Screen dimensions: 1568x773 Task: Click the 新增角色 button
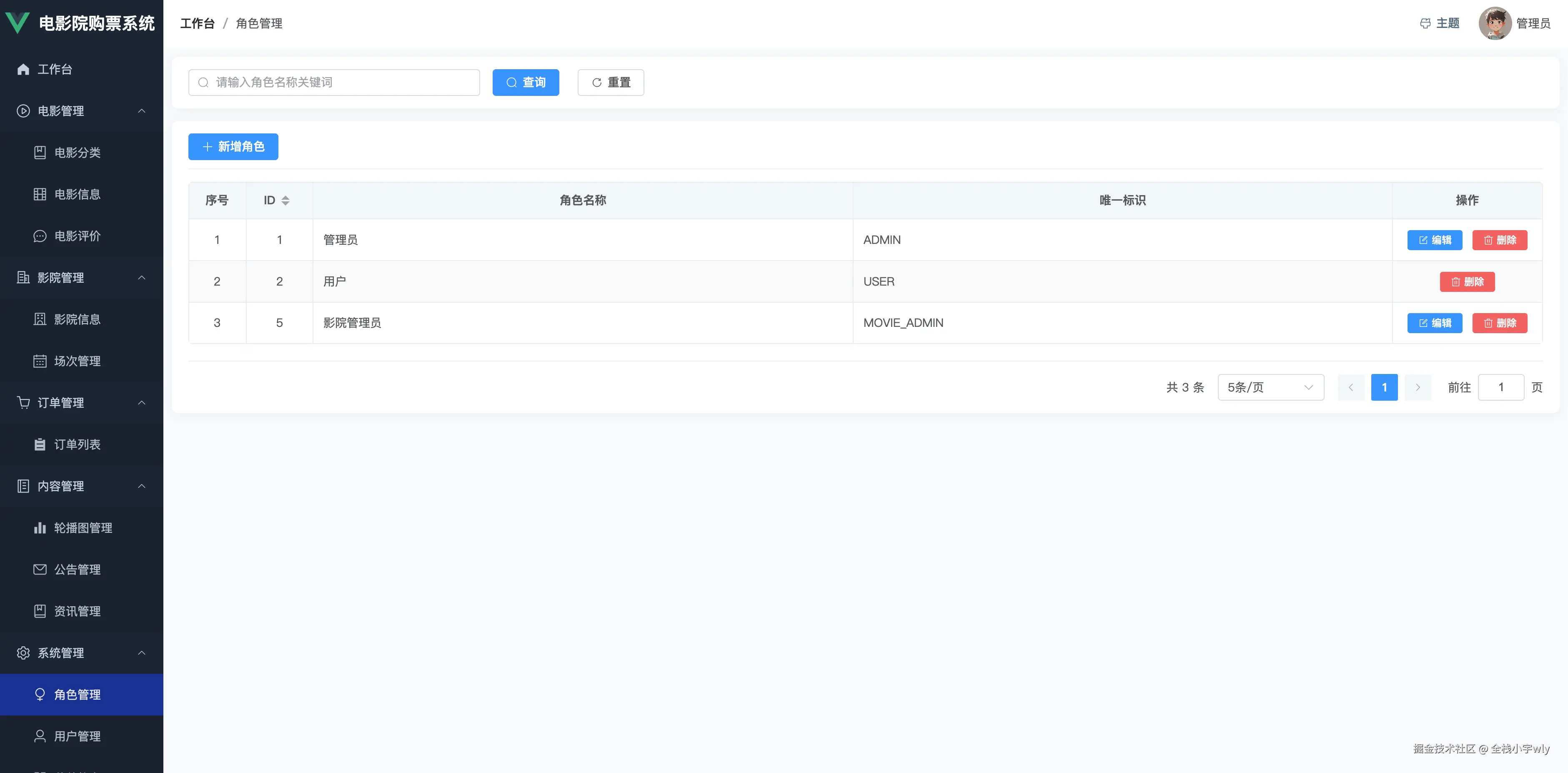click(x=233, y=147)
